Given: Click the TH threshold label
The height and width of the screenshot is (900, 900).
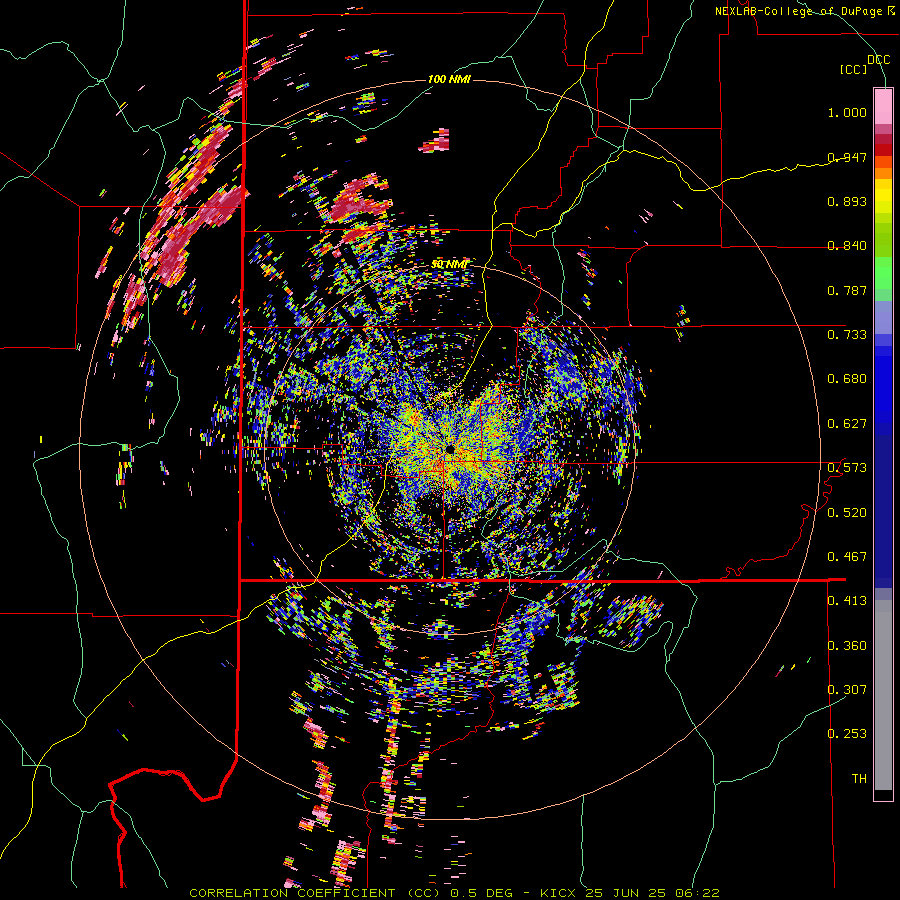Looking at the screenshot, I should click(x=859, y=779).
